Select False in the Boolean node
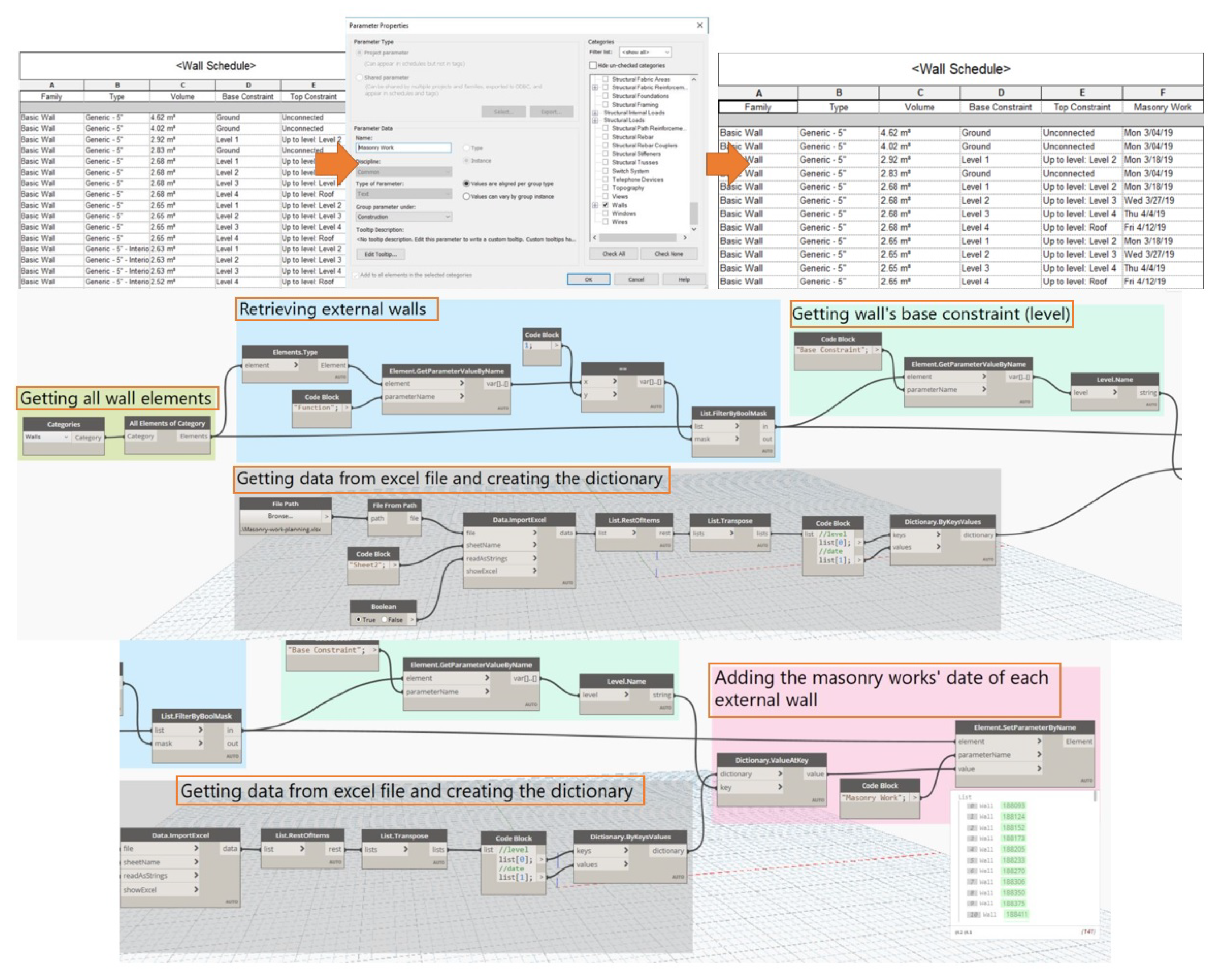 tap(385, 619)
